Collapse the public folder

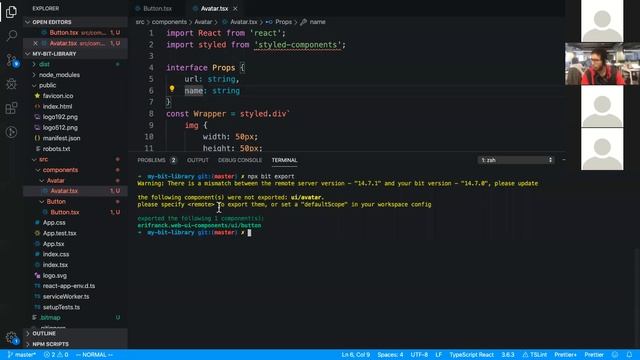(x=47, y=85)
